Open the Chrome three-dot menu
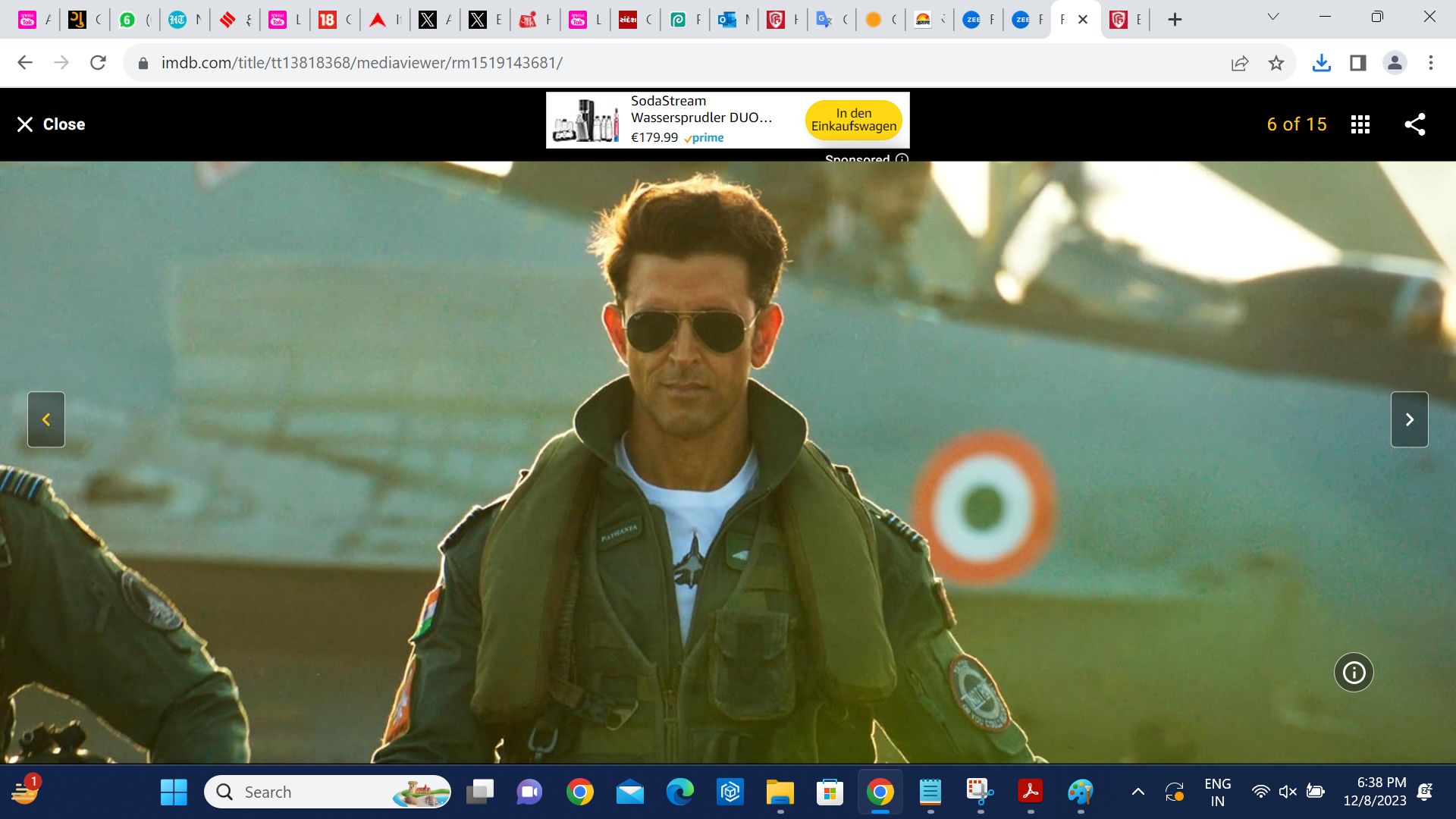 point(1431,63)
